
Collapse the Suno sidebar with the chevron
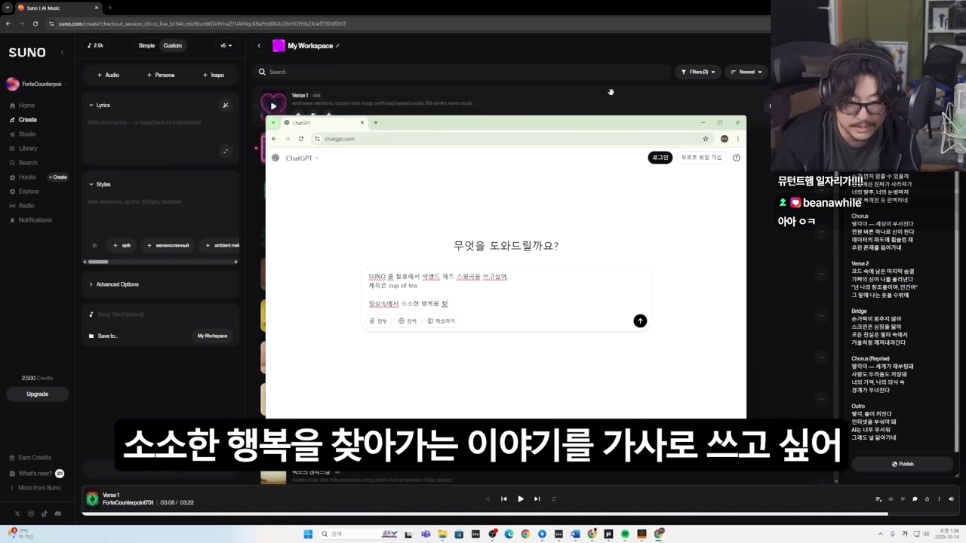pyautogui.click(x=62, y=52)
